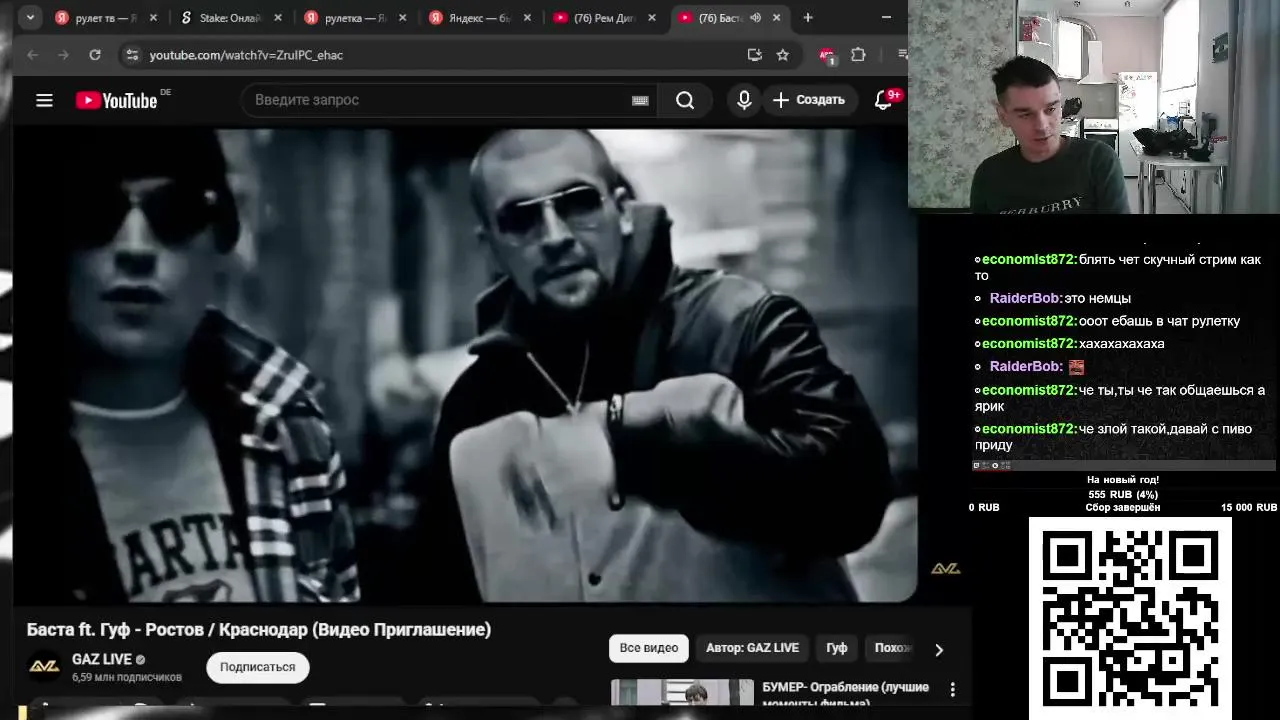The image size is (1280, 720).
Task: Start voice search with microphone
Action: 744,100
